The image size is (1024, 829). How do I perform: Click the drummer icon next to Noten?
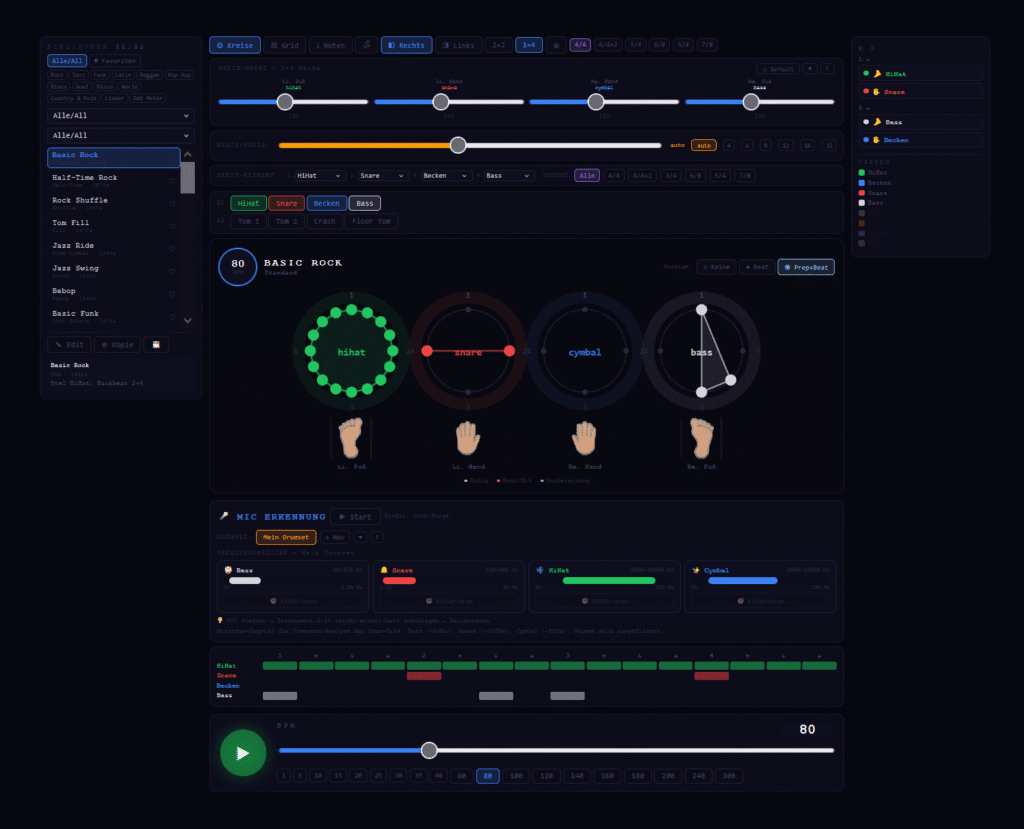[366, 45]
